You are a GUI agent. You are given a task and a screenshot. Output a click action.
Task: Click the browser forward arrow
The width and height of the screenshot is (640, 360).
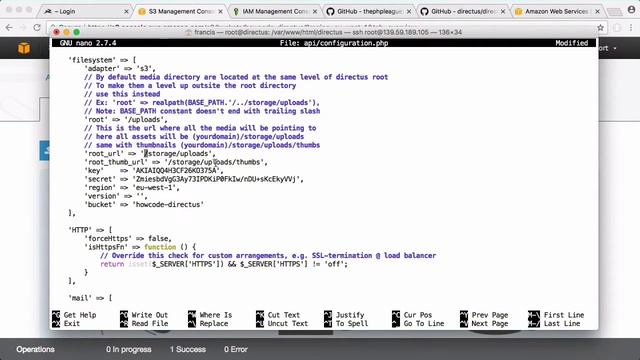(x=23, y=27)
